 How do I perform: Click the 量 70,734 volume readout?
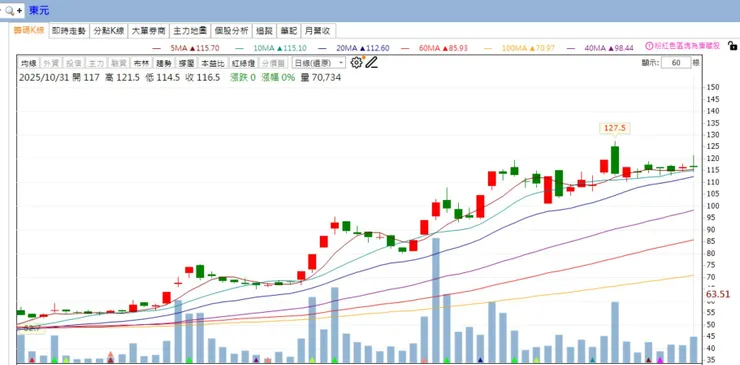point(320,78)
